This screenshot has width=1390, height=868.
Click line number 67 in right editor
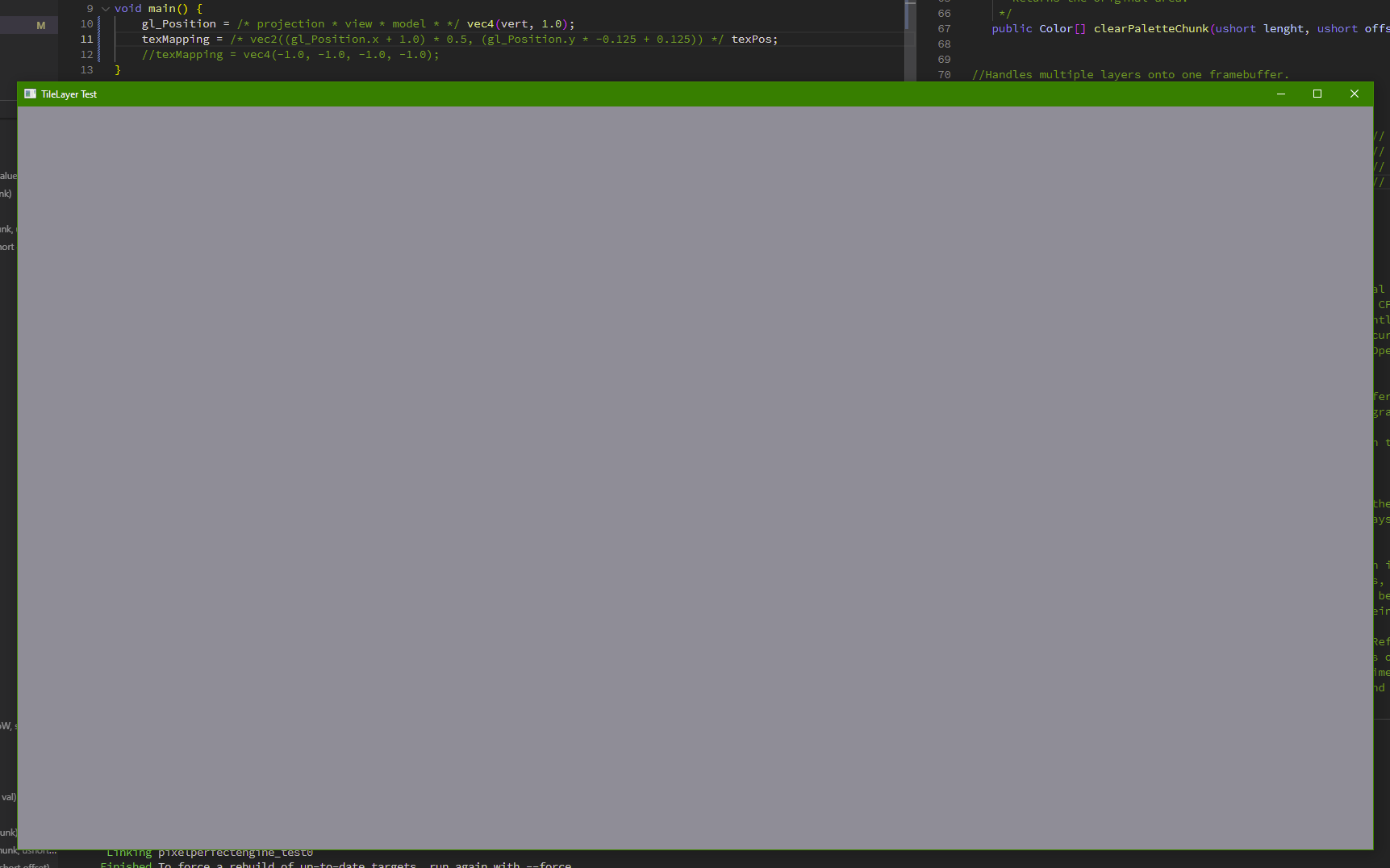(944, 29)
